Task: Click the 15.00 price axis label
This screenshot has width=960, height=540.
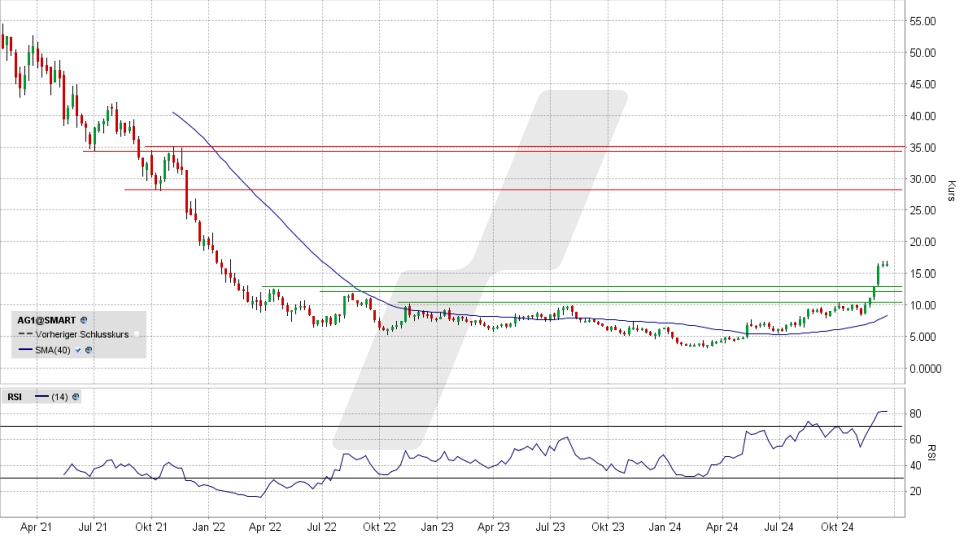Action: click(x=923, y=274)
